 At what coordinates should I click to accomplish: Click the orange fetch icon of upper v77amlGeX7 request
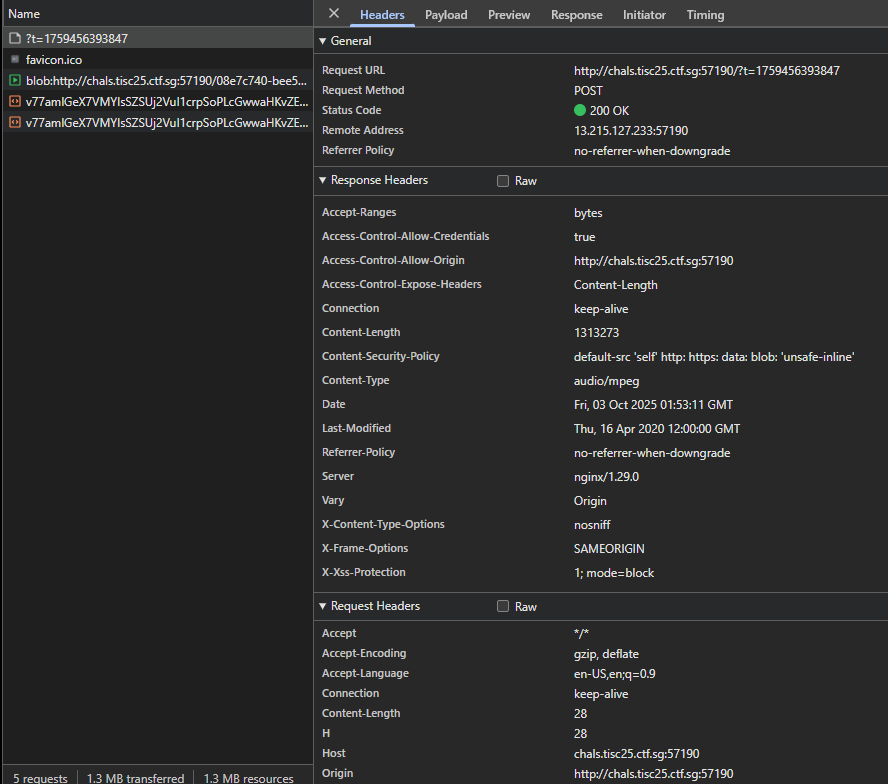(x=14, y=102)
